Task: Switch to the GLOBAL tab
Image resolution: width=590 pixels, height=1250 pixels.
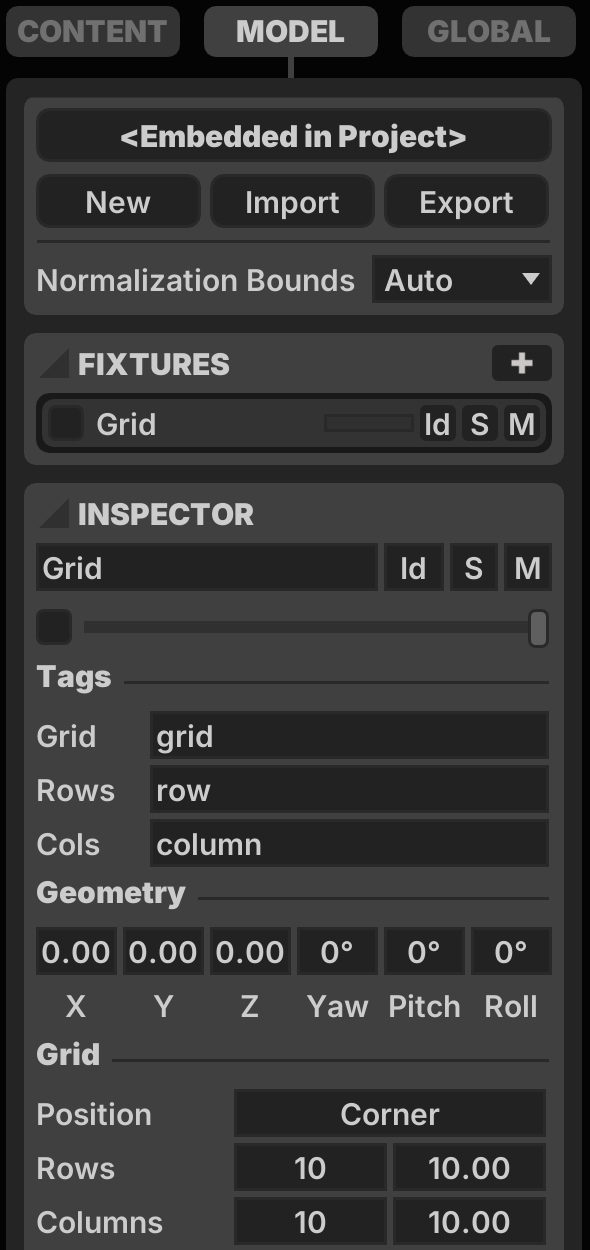Action: 489,32
